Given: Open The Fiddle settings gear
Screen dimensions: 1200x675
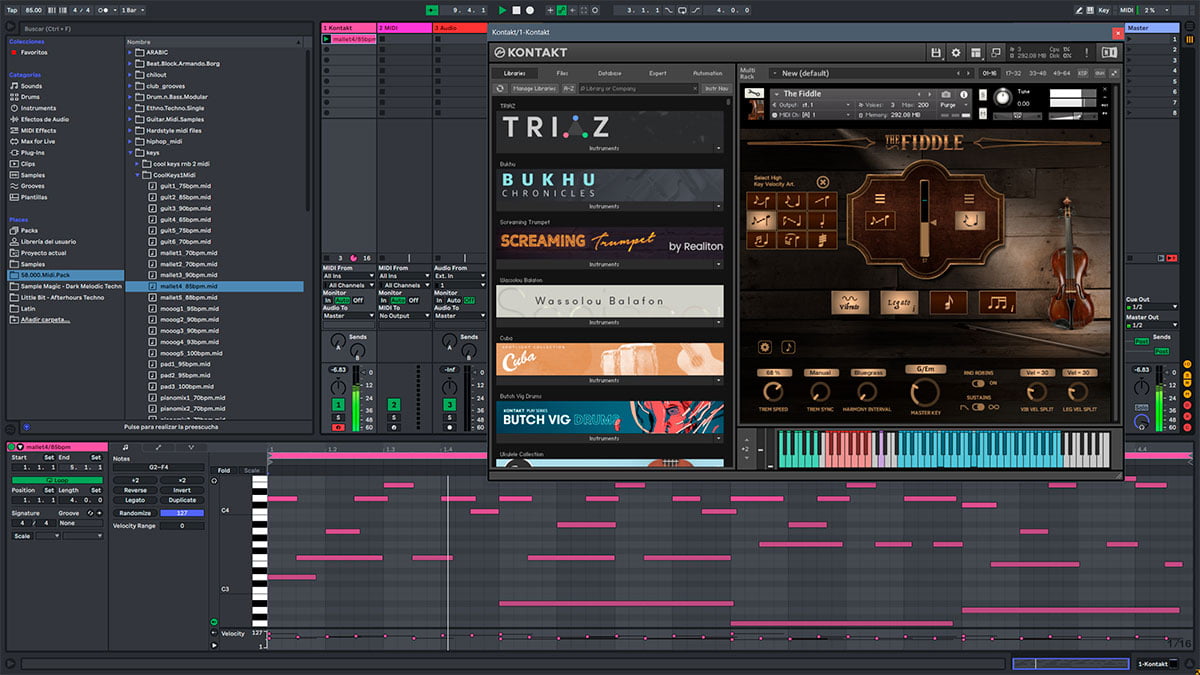Looking at the screenshot, I should click(x=765, y=347).
